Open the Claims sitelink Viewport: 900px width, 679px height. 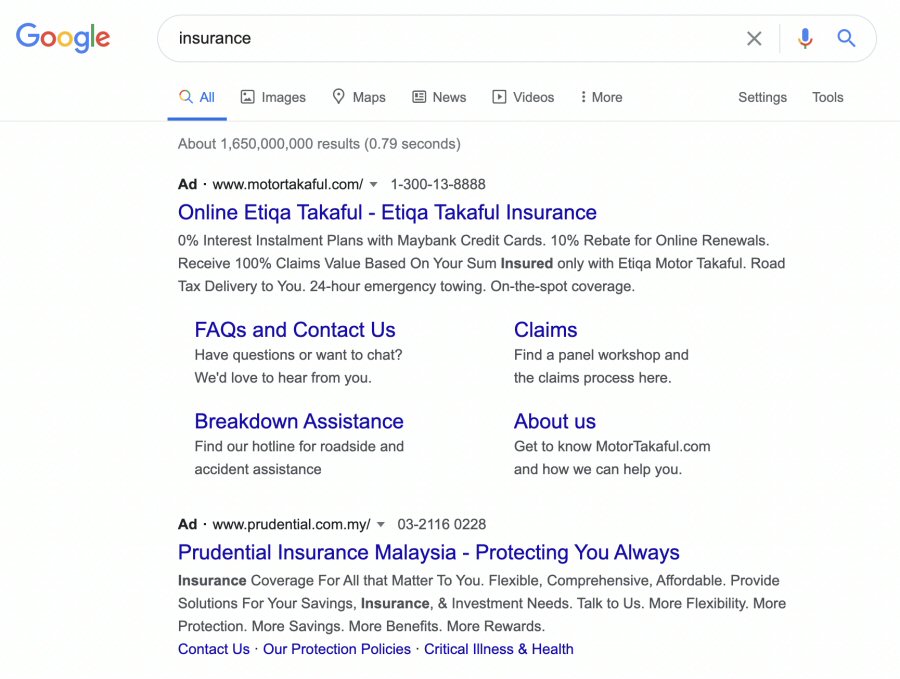(x=545, y=329)
